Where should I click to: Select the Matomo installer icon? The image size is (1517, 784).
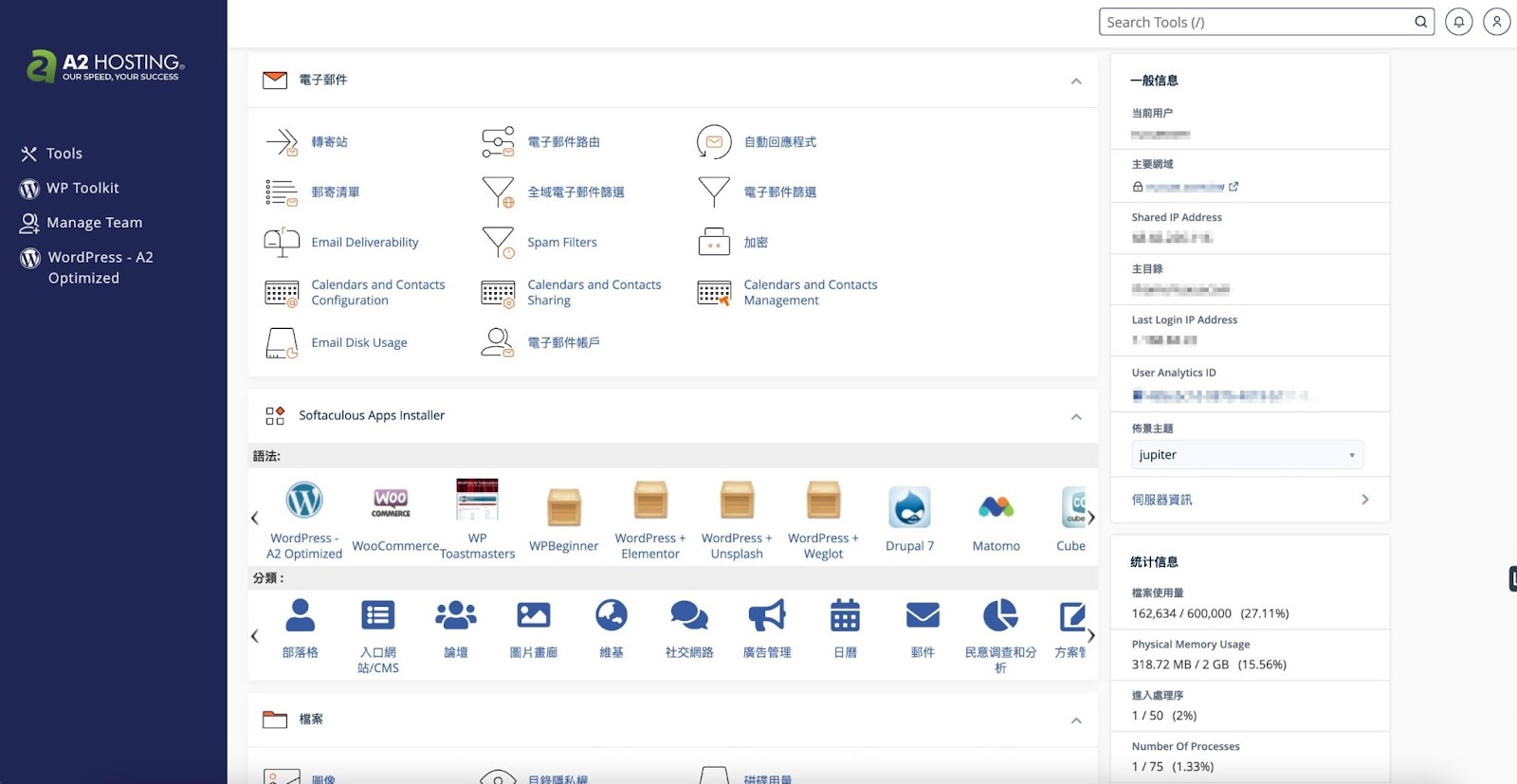996,507
